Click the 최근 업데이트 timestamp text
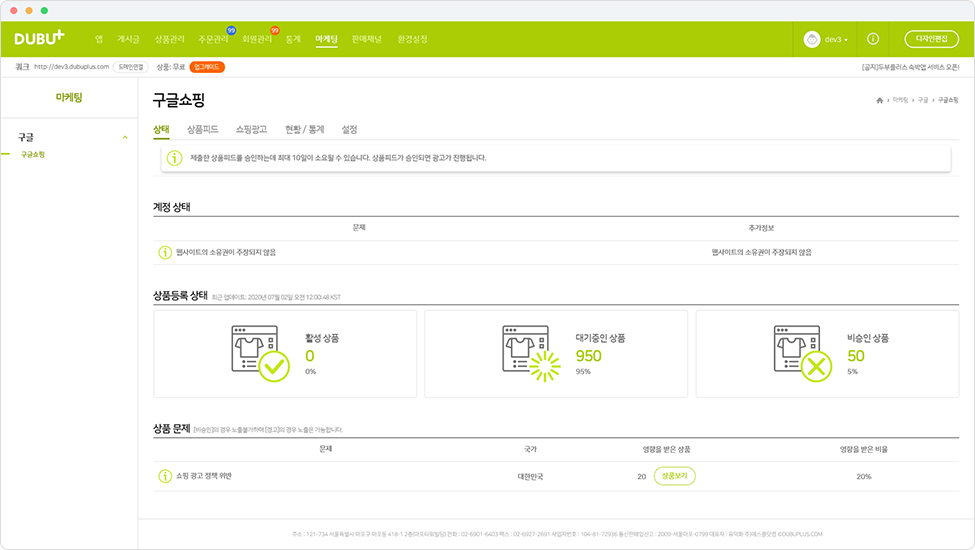The width and height of the screenshot is (975, 550). [x=276, y=298]
